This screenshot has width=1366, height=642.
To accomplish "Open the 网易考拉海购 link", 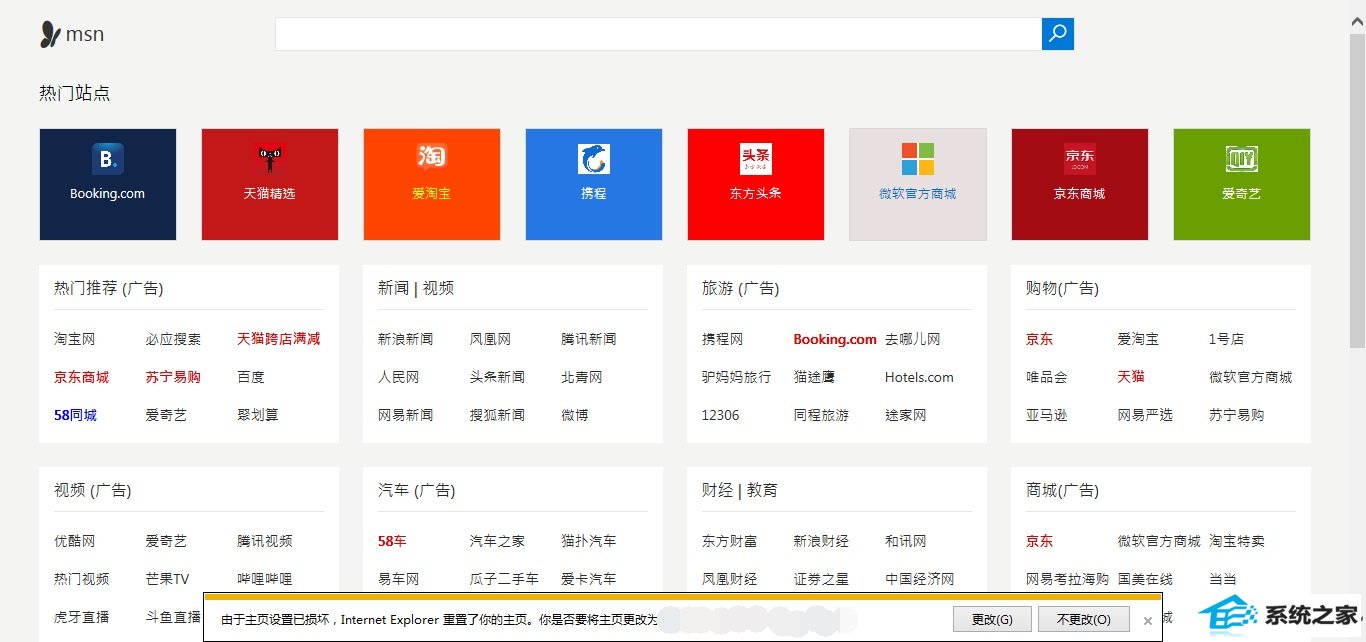I will [x=1067, y=579].
